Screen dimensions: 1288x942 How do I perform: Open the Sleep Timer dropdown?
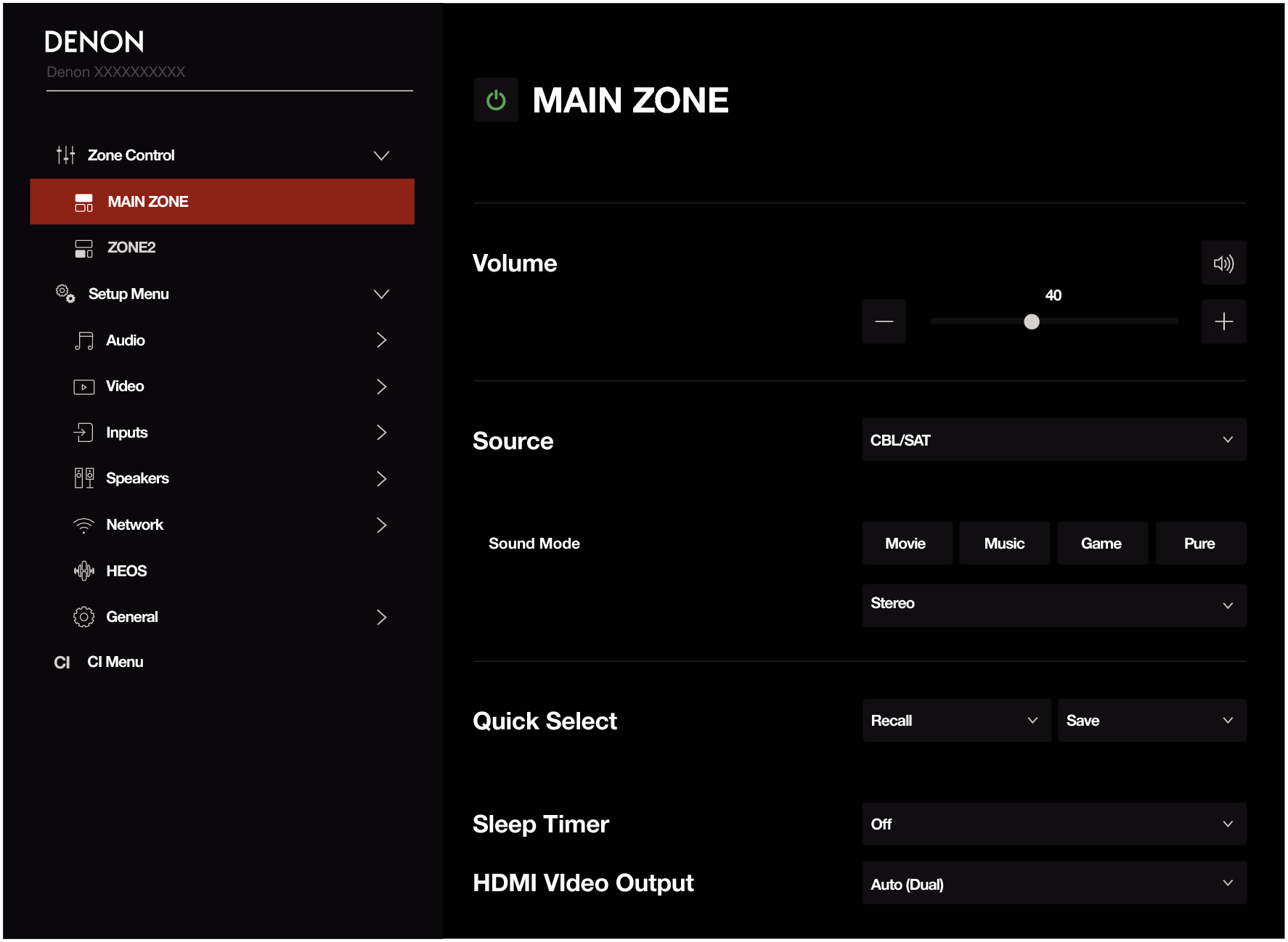point(1053,824)
